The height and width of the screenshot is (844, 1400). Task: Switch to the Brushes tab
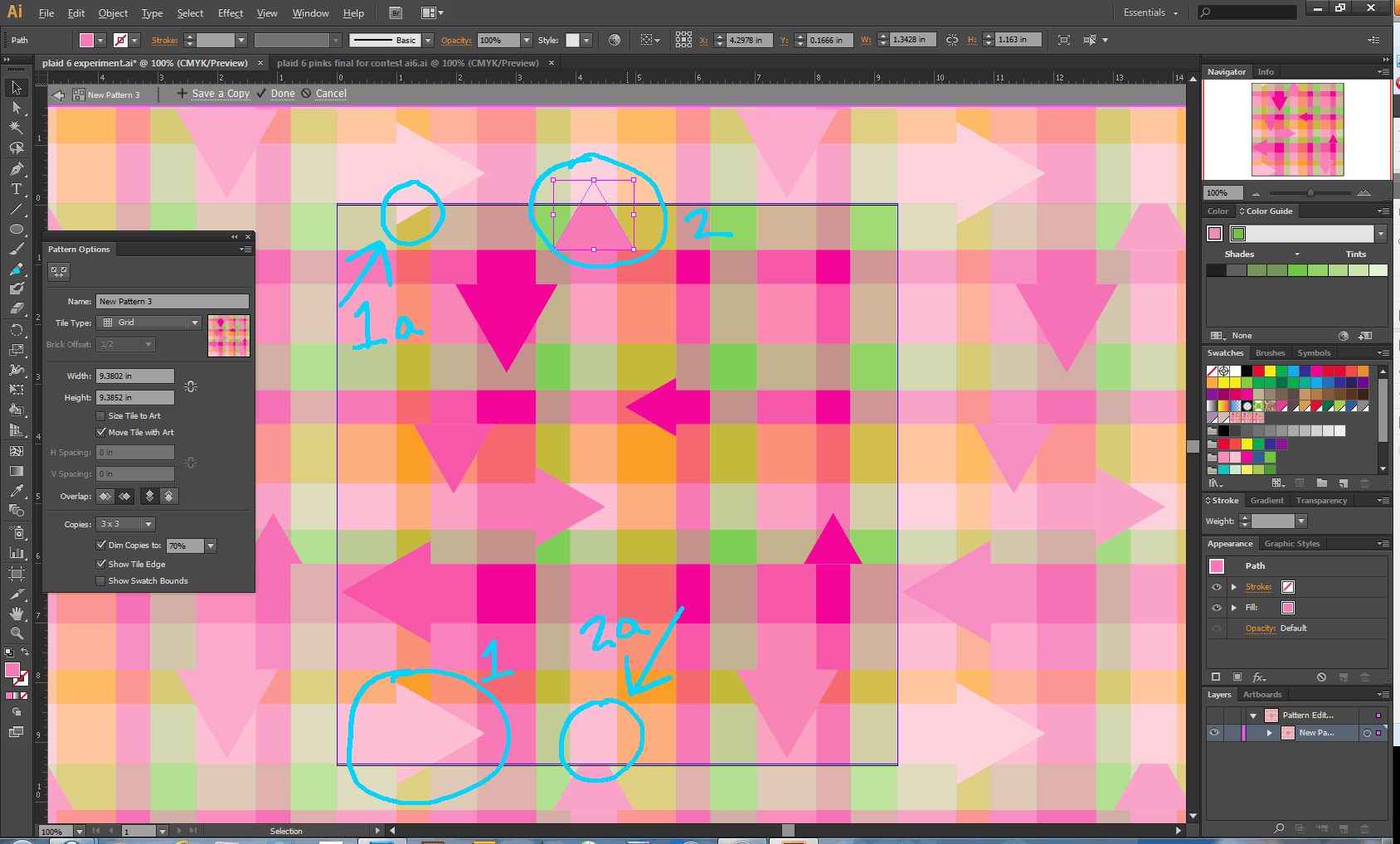pyautogui.click(x=1270, y=353)
